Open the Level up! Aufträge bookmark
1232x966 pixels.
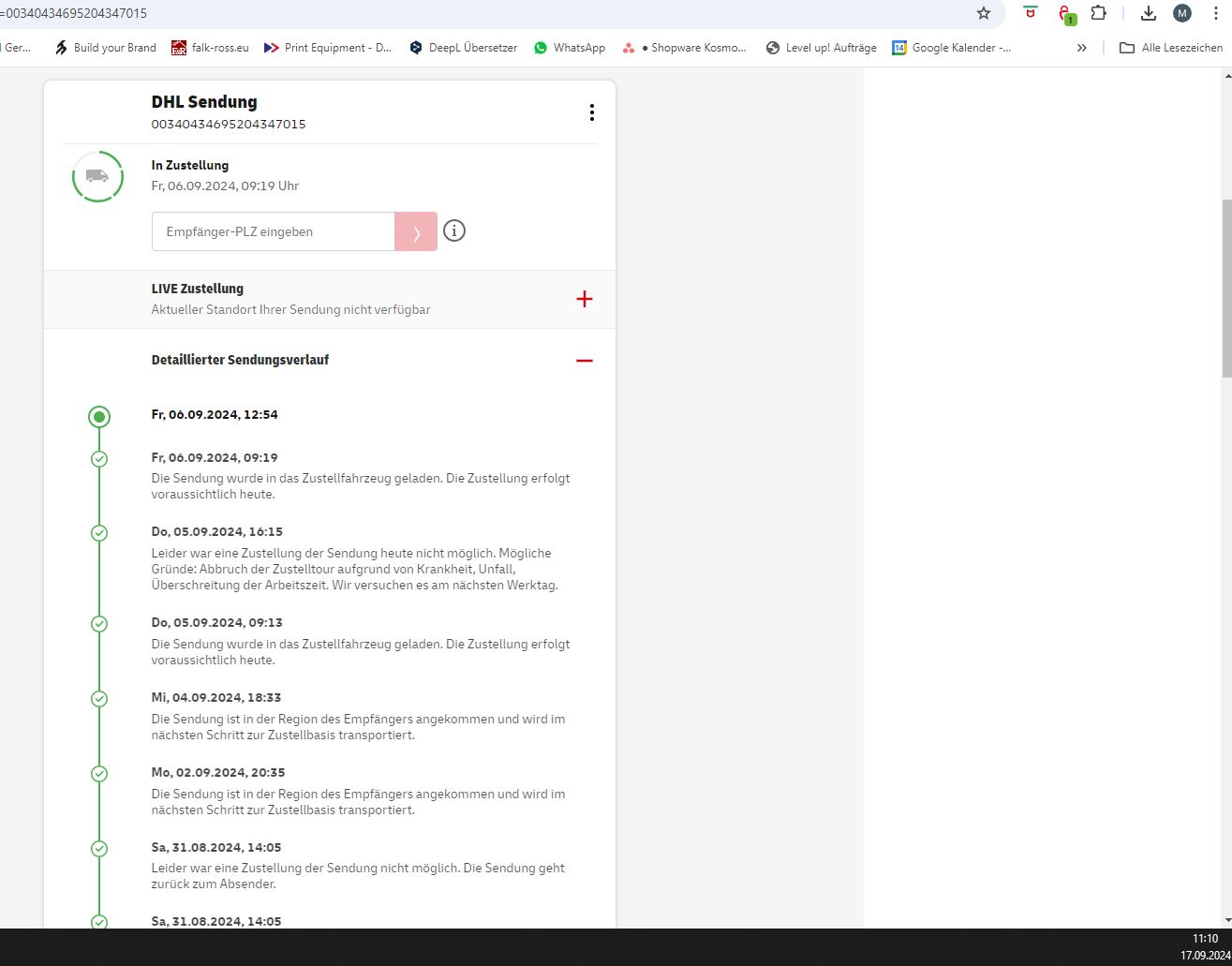[x=821, y=48]
